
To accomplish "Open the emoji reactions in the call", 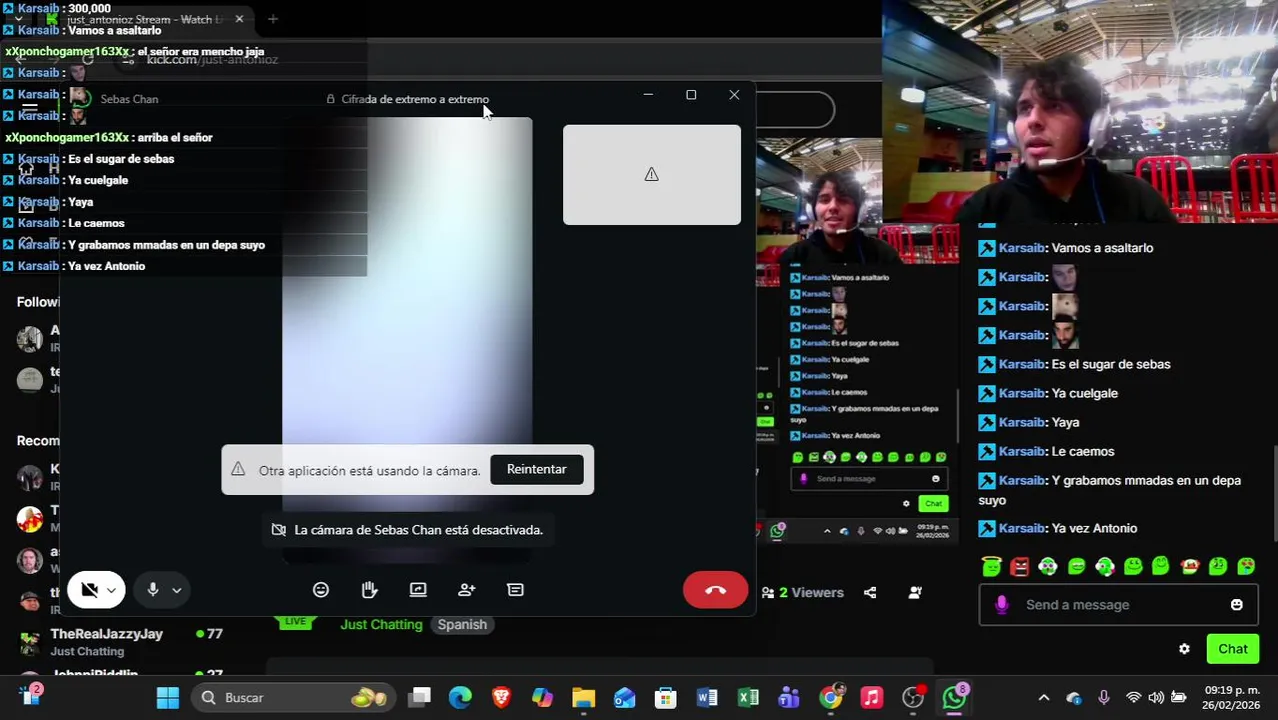I will pyautogui.click(x=321, y=590).
